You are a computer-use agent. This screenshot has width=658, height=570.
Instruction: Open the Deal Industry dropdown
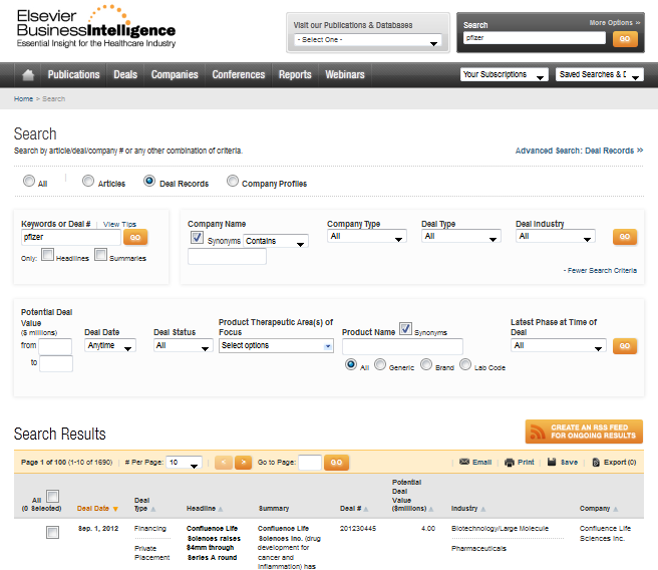pos(555,236)
